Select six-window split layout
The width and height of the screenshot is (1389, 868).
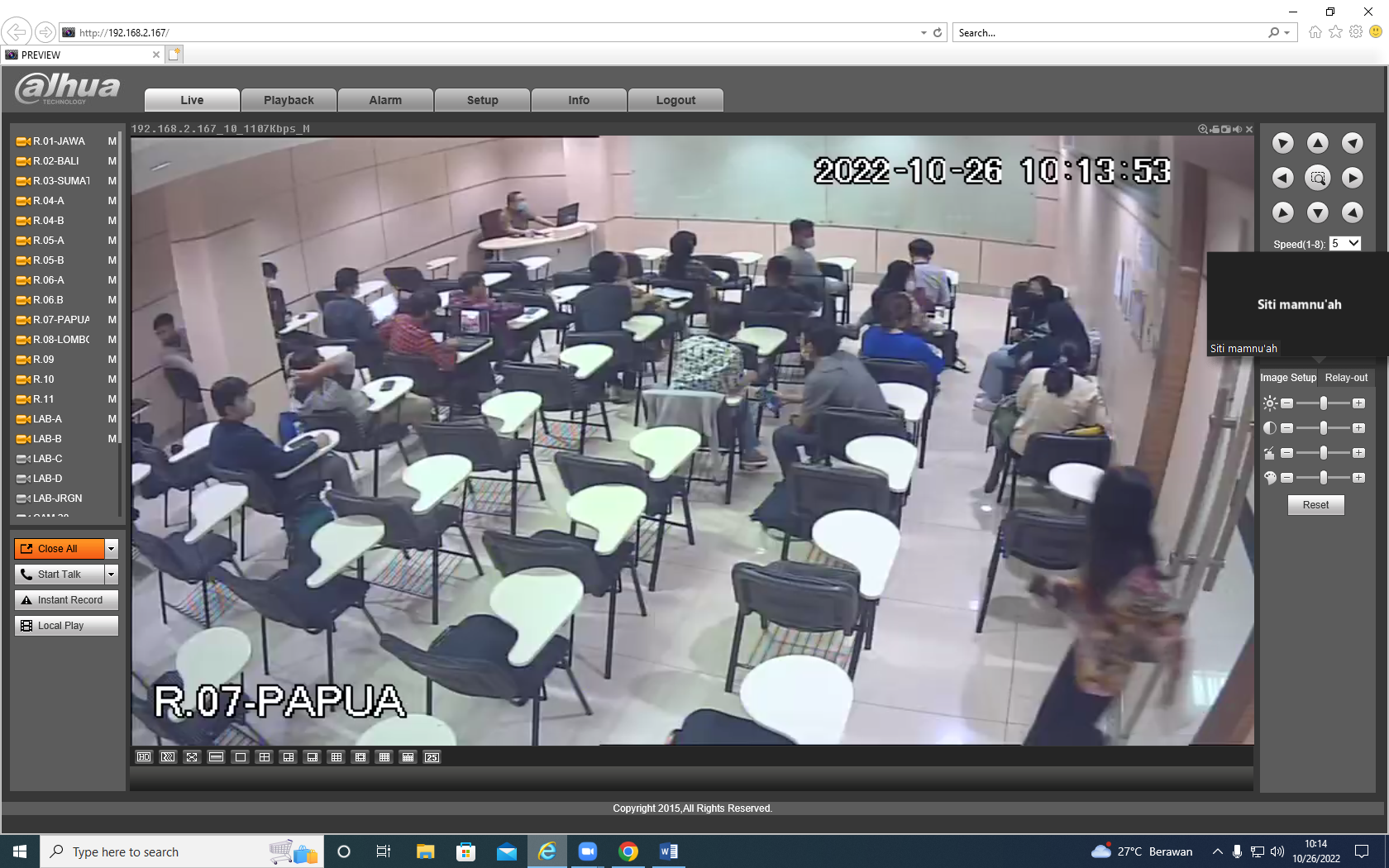[288, 757]
